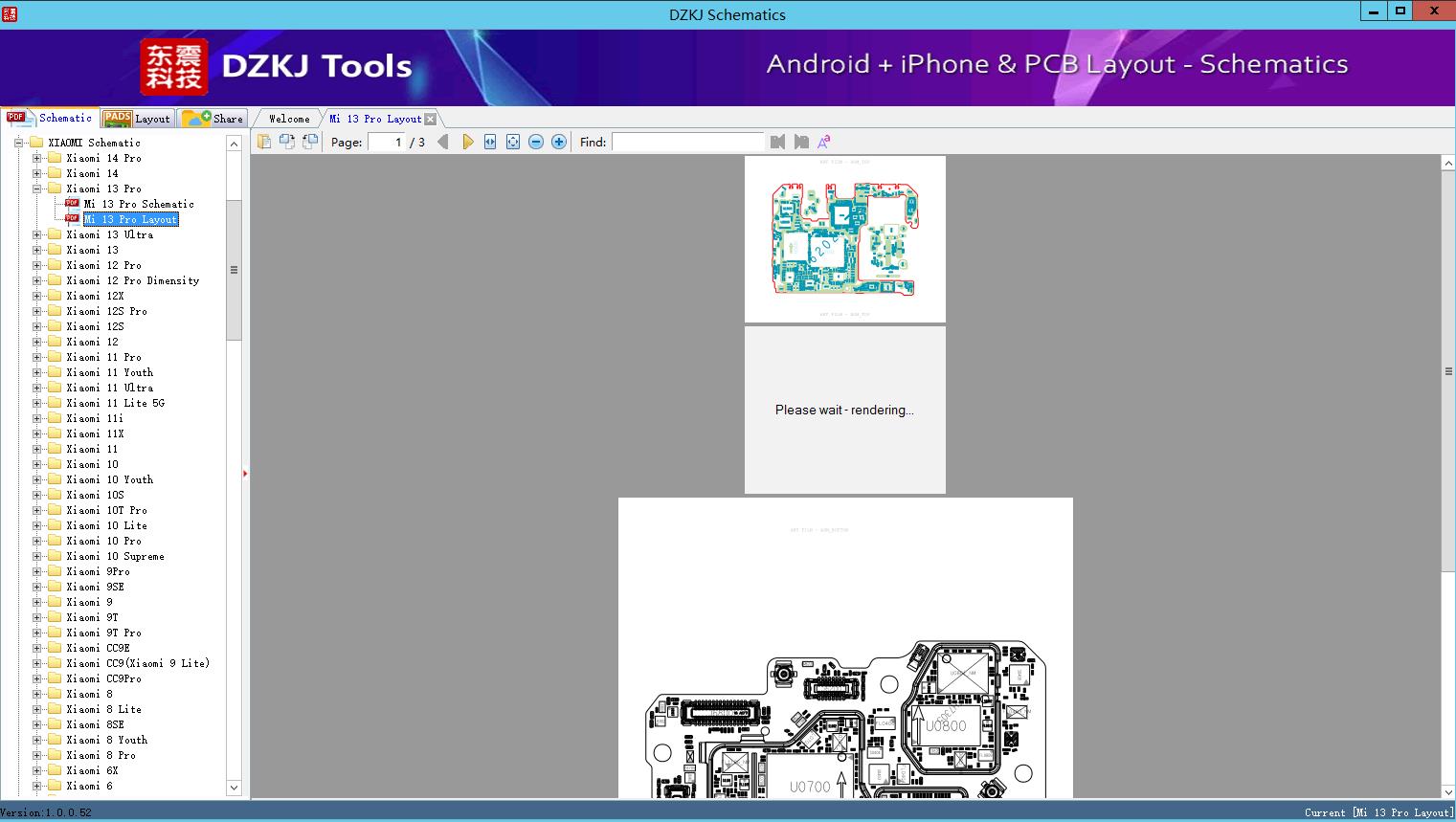
Task: Expand the Xiaomi 11 Ultra folder
Action: coord(36,388)
